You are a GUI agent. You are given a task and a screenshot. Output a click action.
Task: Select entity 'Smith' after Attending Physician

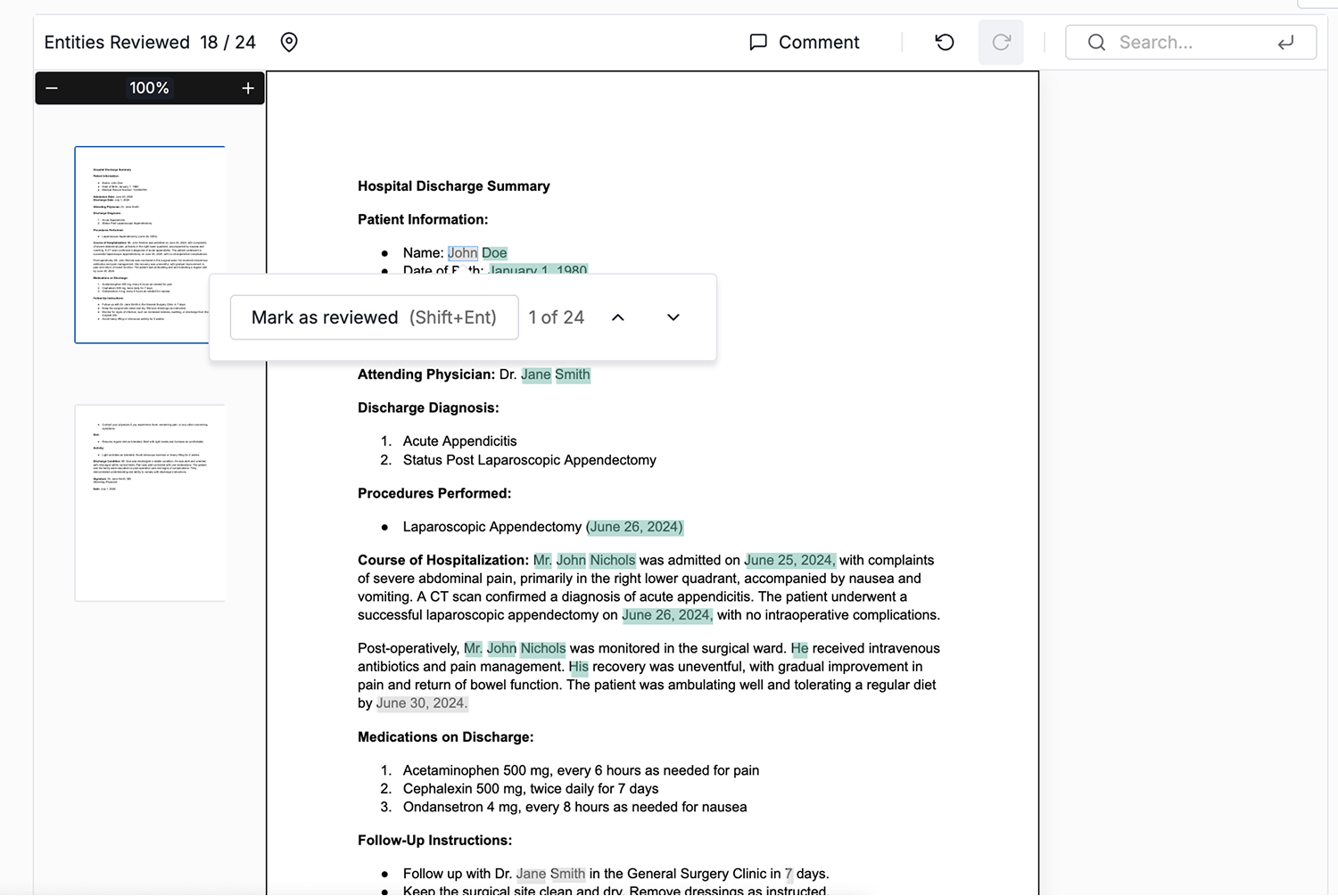573,374
